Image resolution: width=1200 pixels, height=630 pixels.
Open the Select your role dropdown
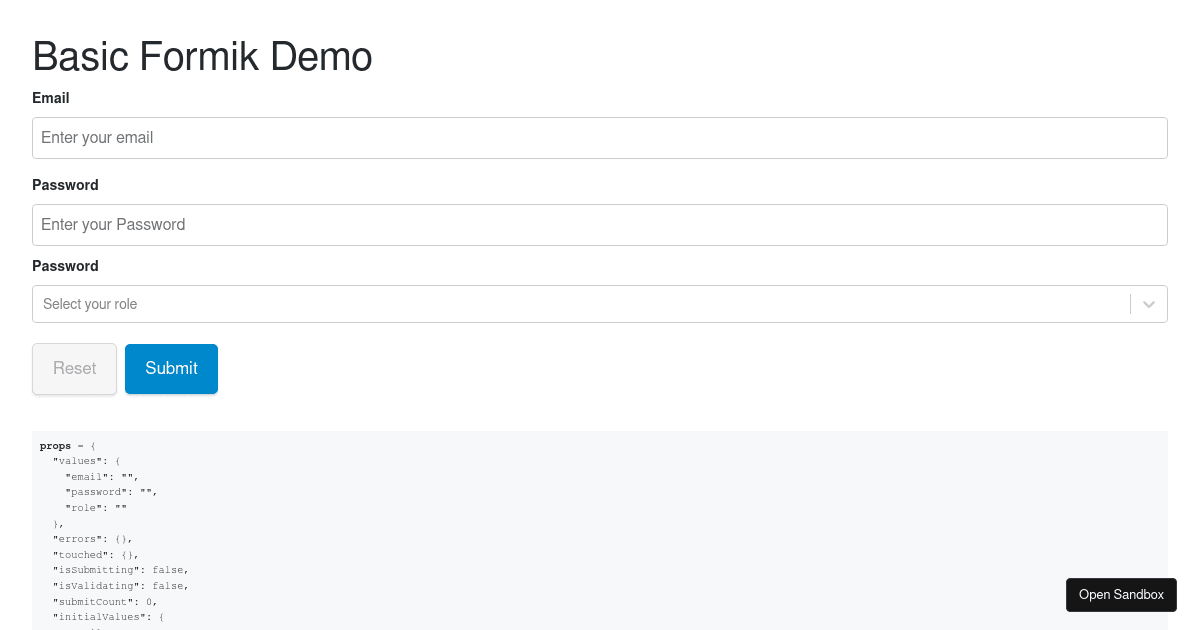pyautogui.click(x=600, y=304)
